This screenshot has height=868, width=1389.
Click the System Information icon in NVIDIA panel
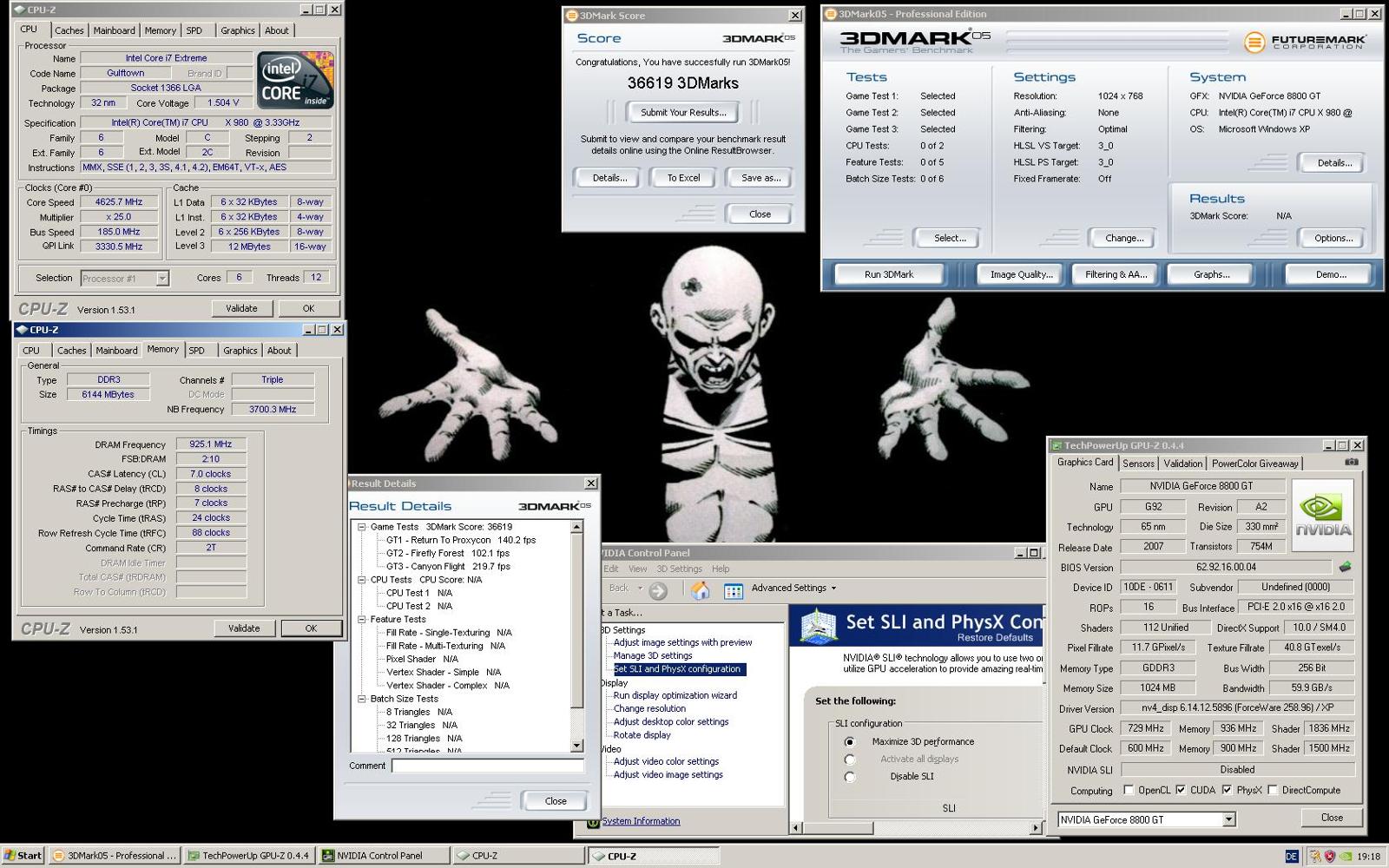coord(594,821)
